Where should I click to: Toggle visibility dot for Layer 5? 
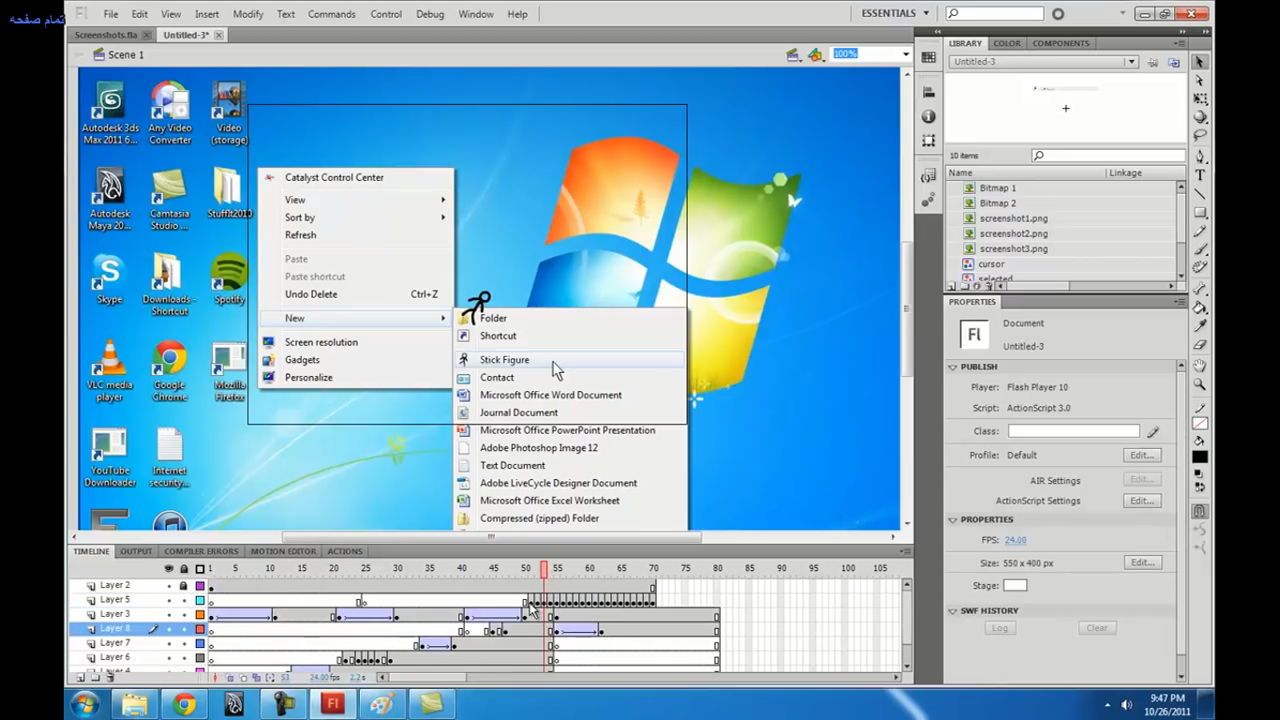[x=169, y=600]
